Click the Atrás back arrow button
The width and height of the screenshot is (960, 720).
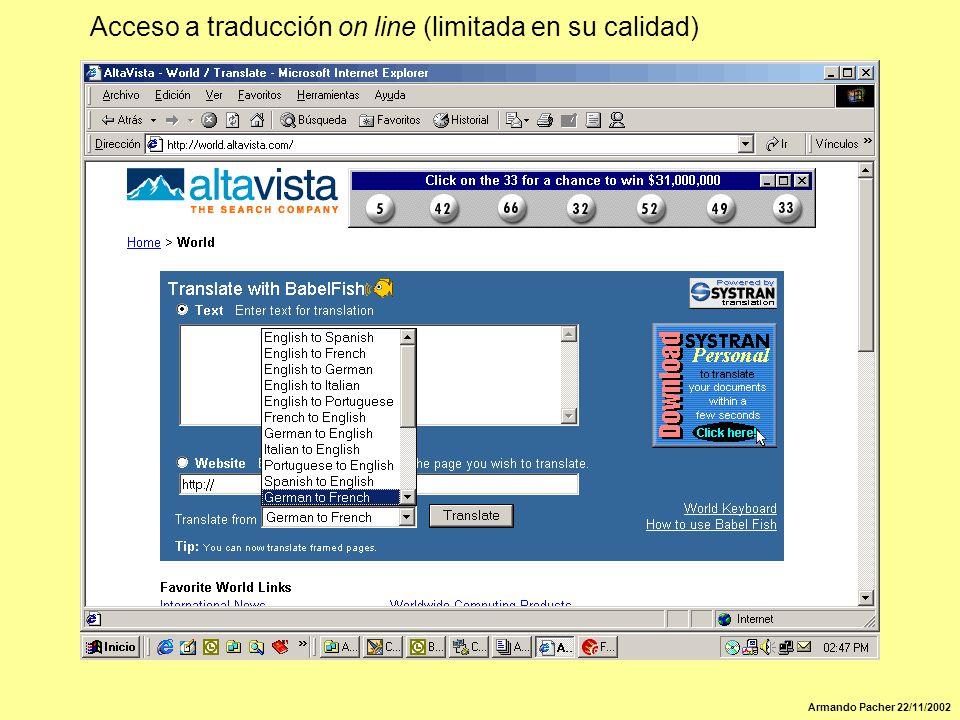tap(122, 120)
